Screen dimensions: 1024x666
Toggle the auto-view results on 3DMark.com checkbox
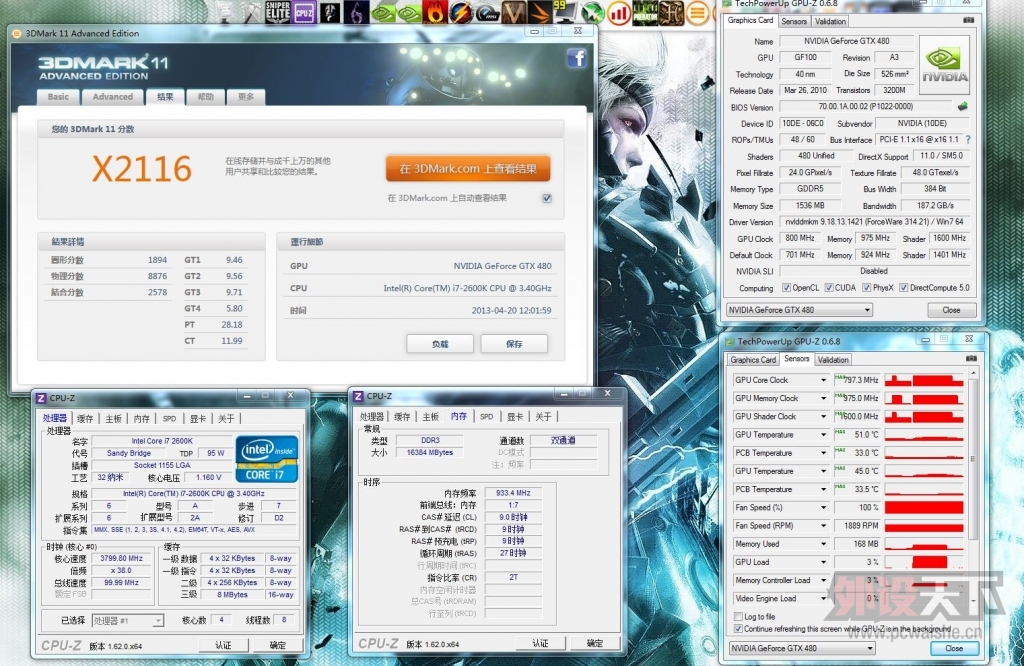click(547, 198)
